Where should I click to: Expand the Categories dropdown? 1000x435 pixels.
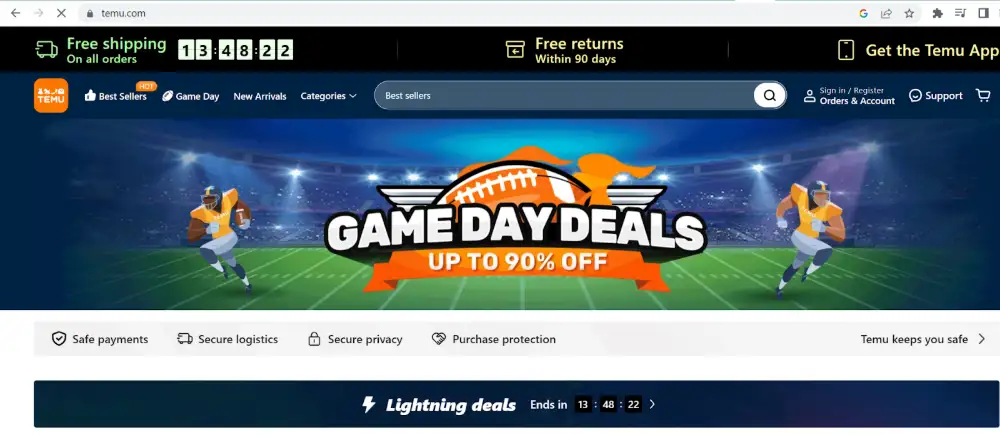[328, 96]
